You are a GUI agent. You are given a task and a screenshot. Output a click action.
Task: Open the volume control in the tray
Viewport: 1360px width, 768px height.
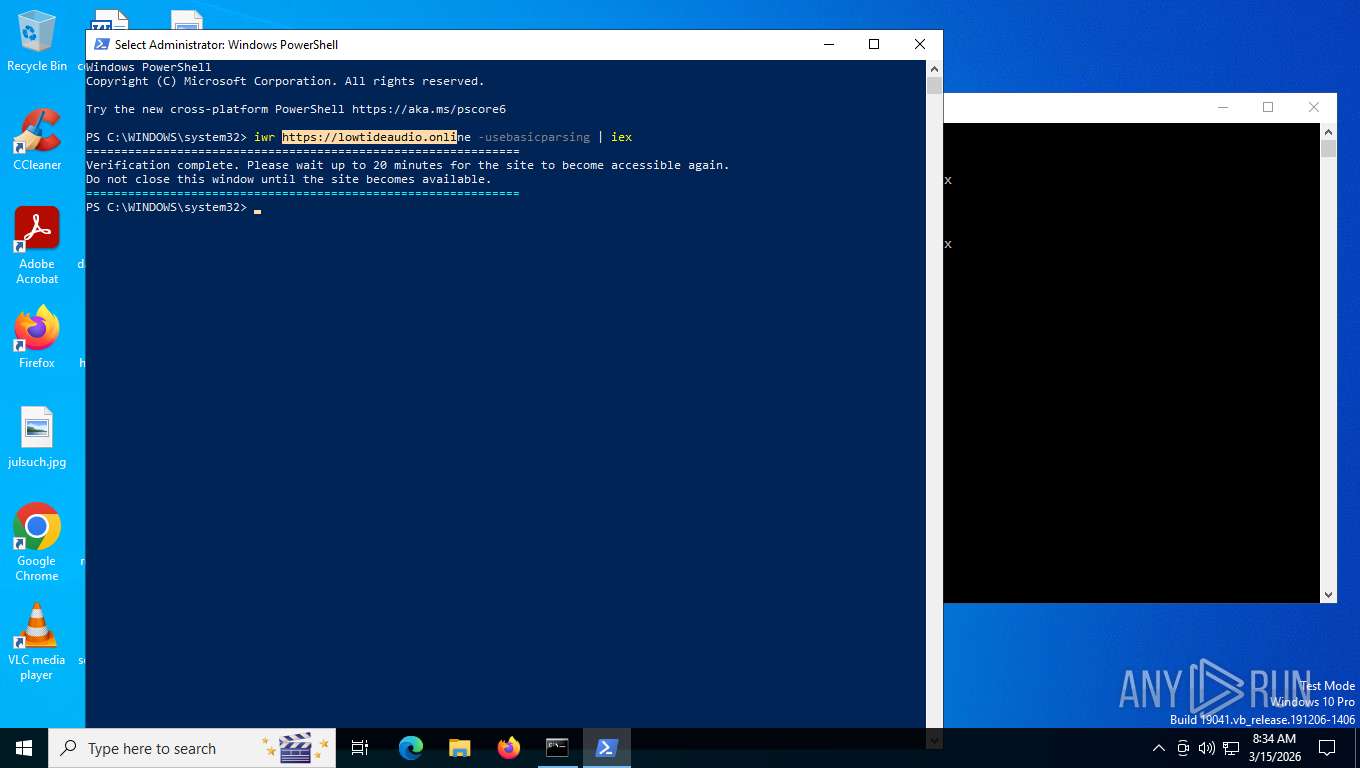(1206, 748)
